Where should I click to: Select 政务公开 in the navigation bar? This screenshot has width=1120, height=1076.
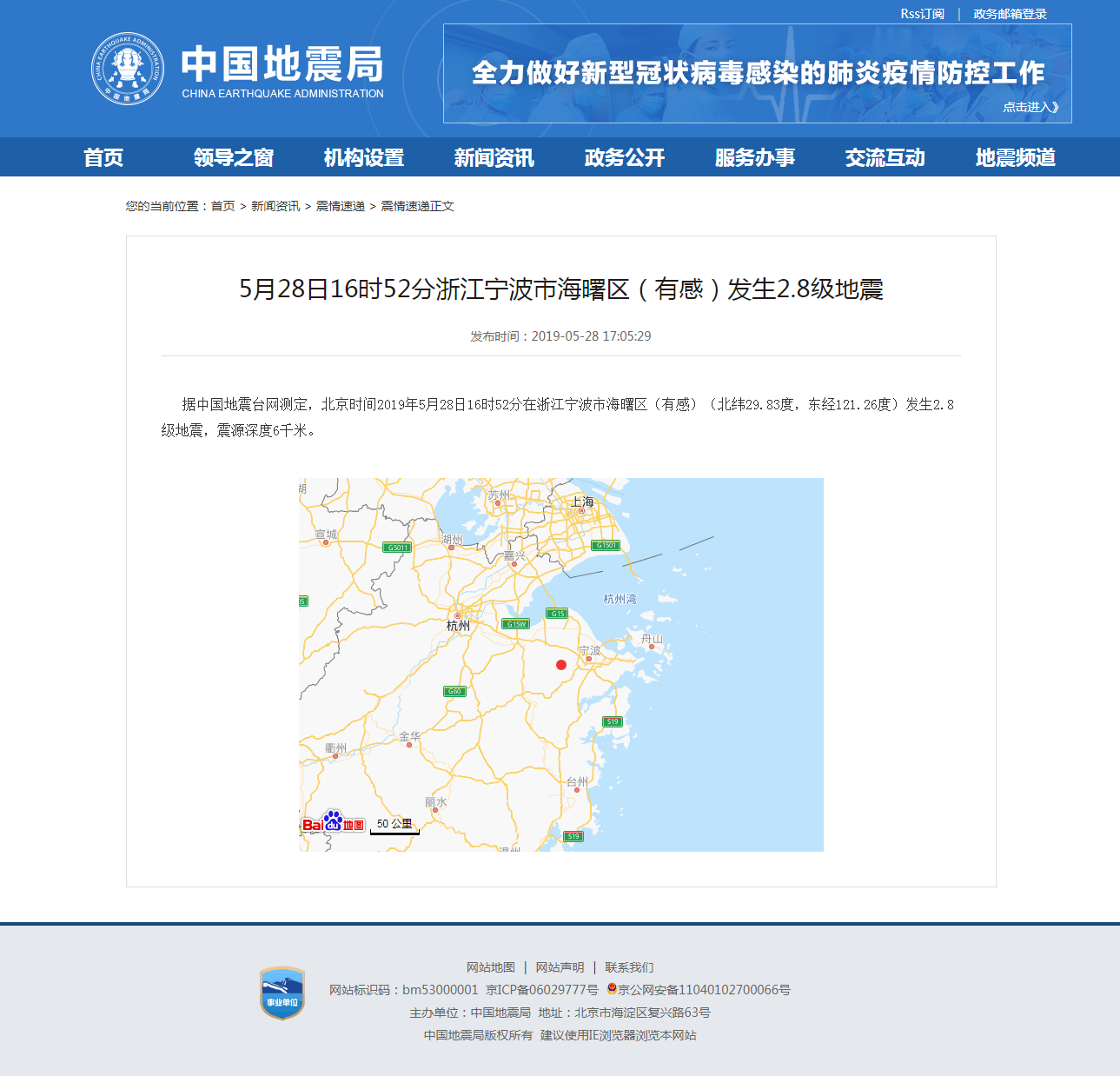(623, 157)
